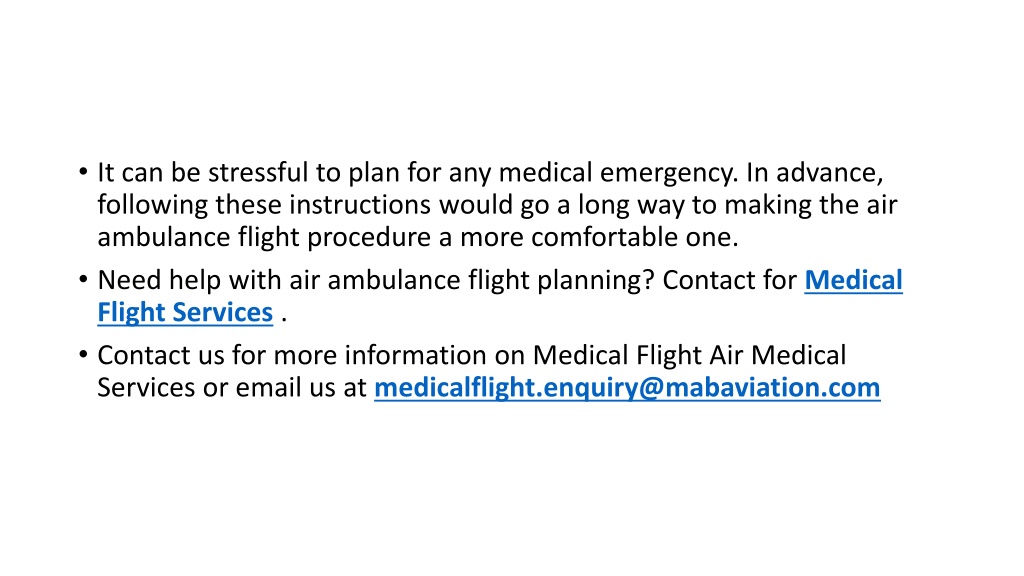The height and width of the screenshot is (576, 1024).
Task: Click the first bullet point marker
Action: tap(83, 172)
